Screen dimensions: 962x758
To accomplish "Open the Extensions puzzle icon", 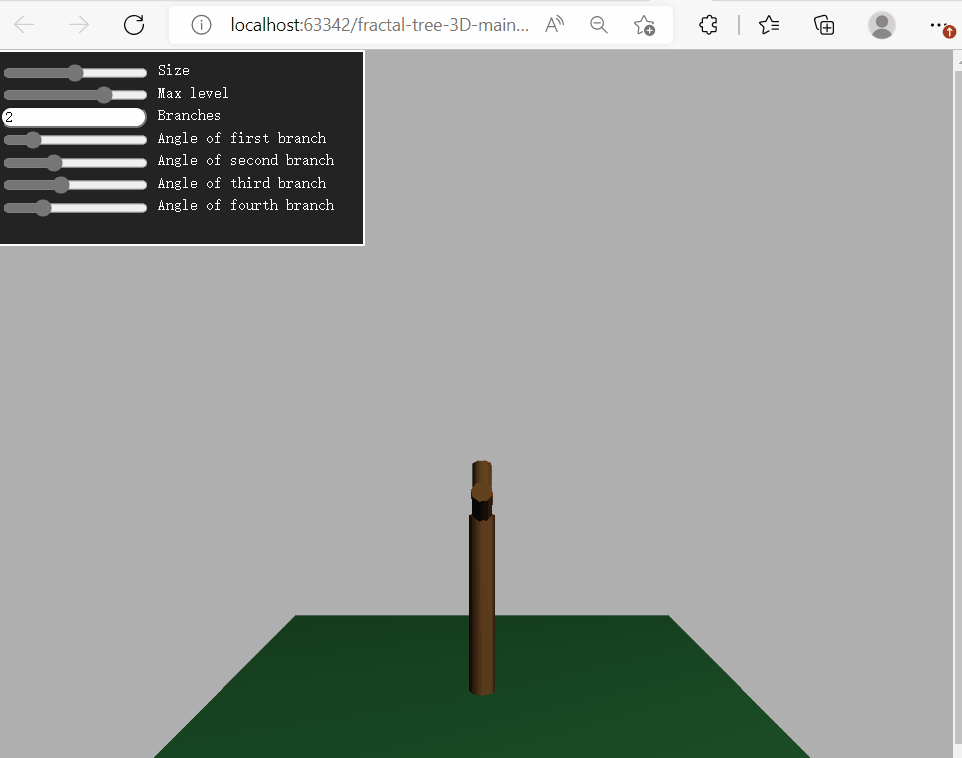I will pos(709,25).
